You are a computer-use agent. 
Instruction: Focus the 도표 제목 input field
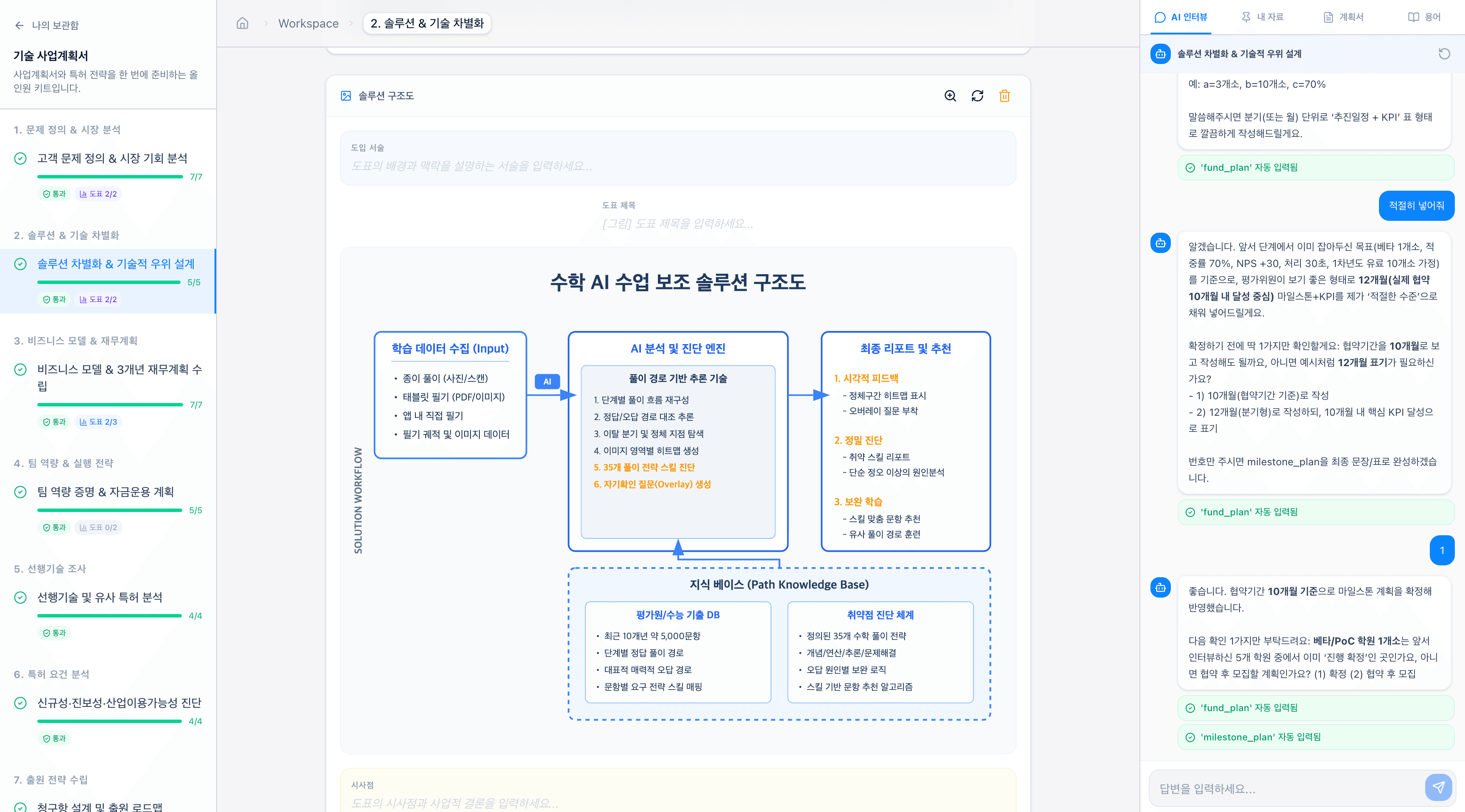coord(677,223)
